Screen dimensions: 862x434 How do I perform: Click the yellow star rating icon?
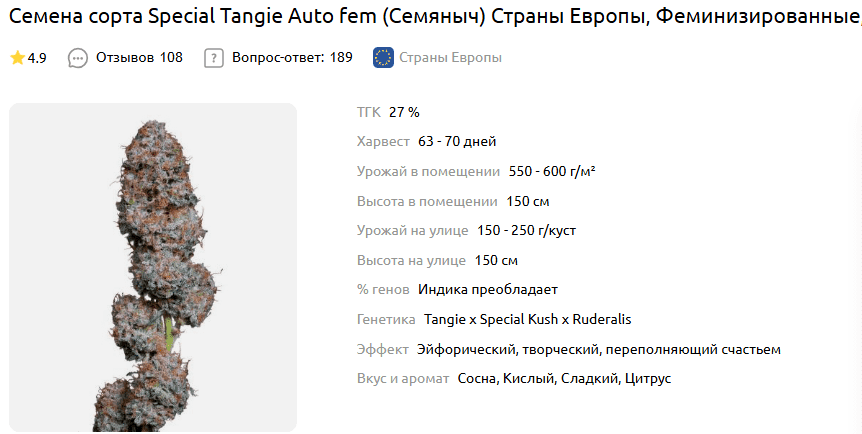(17, 58)
